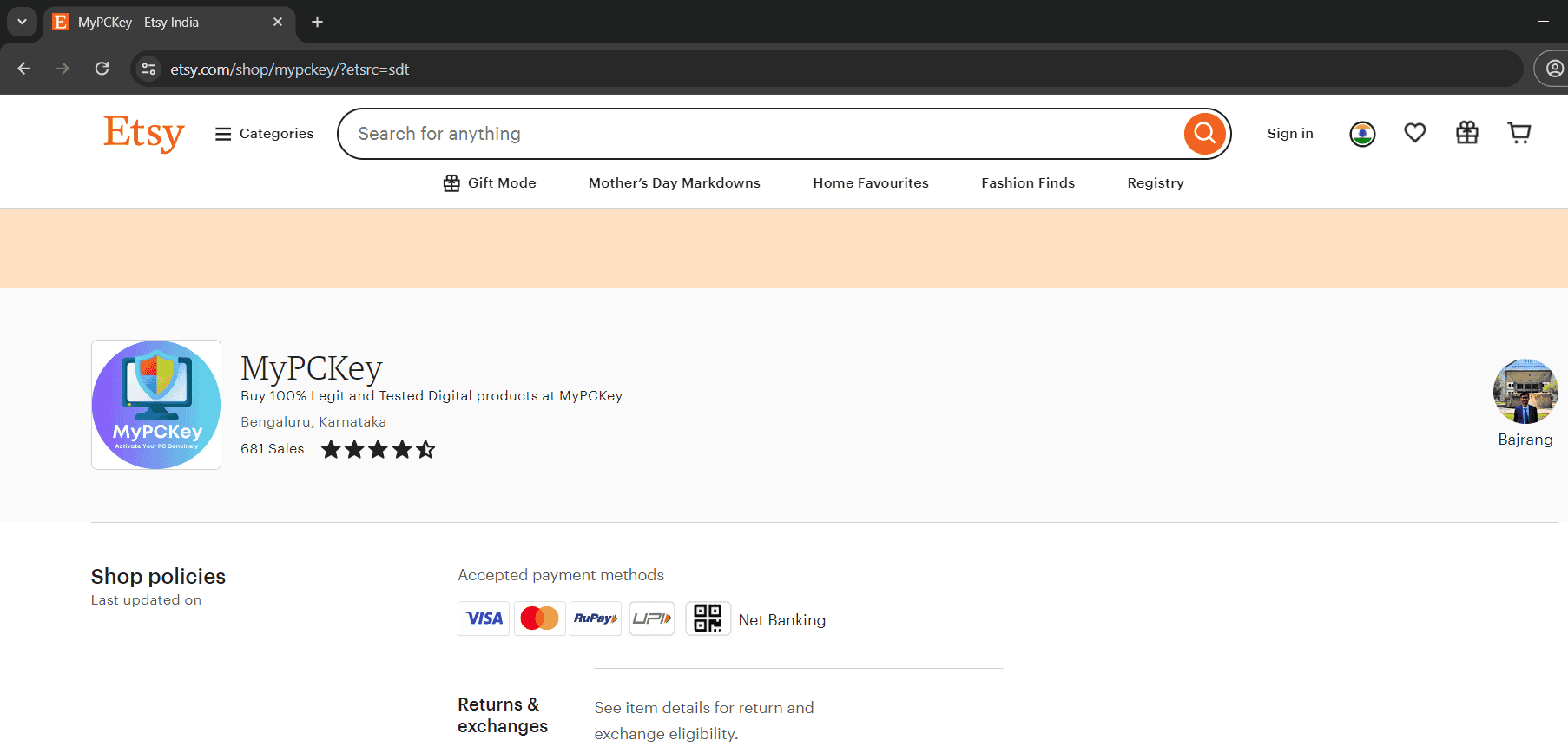1568x754 pixels.
Task: Click the browser forward arrow
Action: click(x=63, y=69)
